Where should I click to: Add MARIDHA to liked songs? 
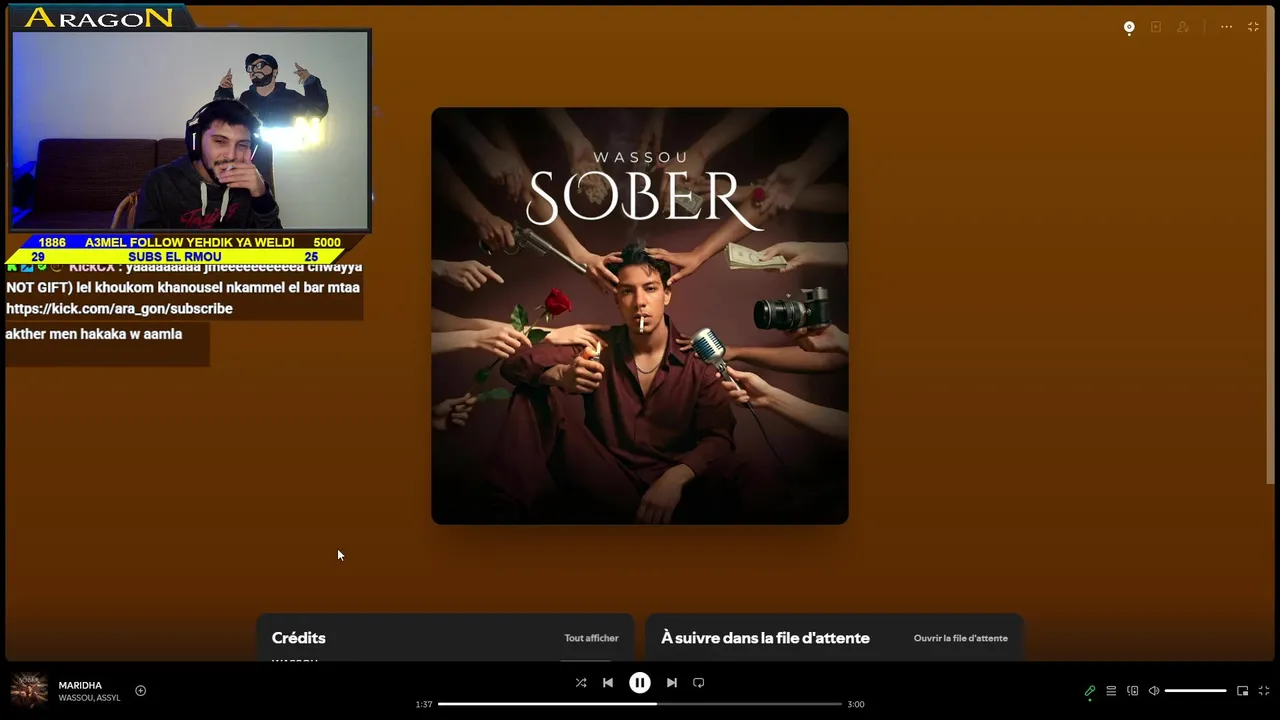click(141, 691)
